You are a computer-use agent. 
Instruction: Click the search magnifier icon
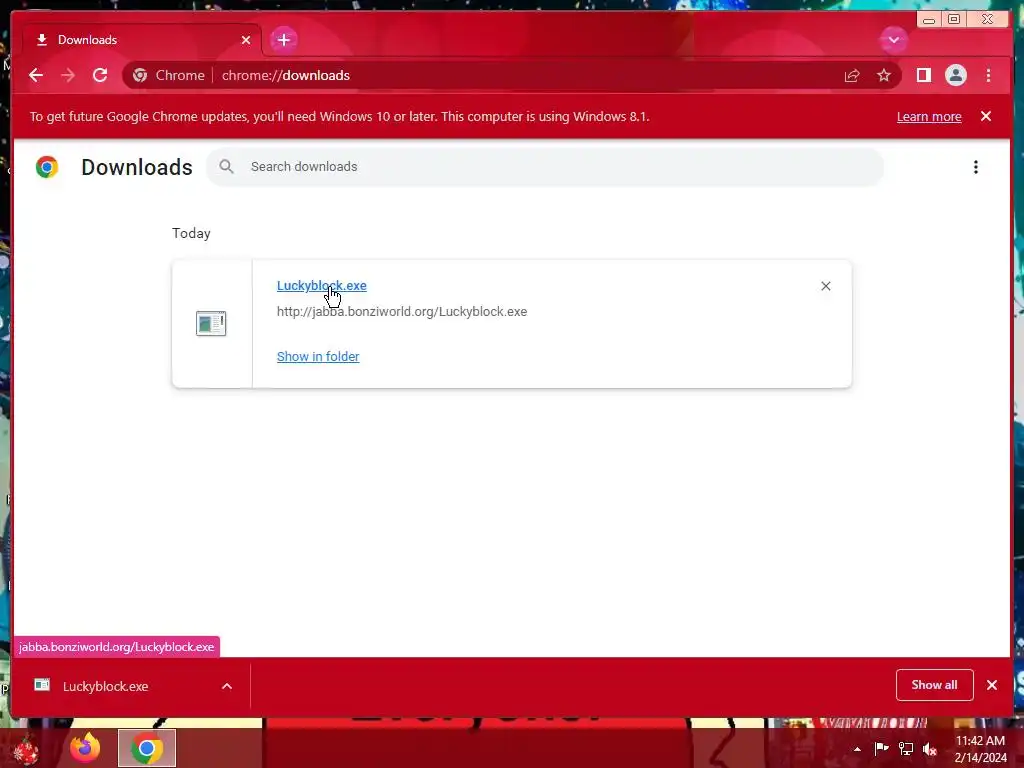tap(226, 167)
